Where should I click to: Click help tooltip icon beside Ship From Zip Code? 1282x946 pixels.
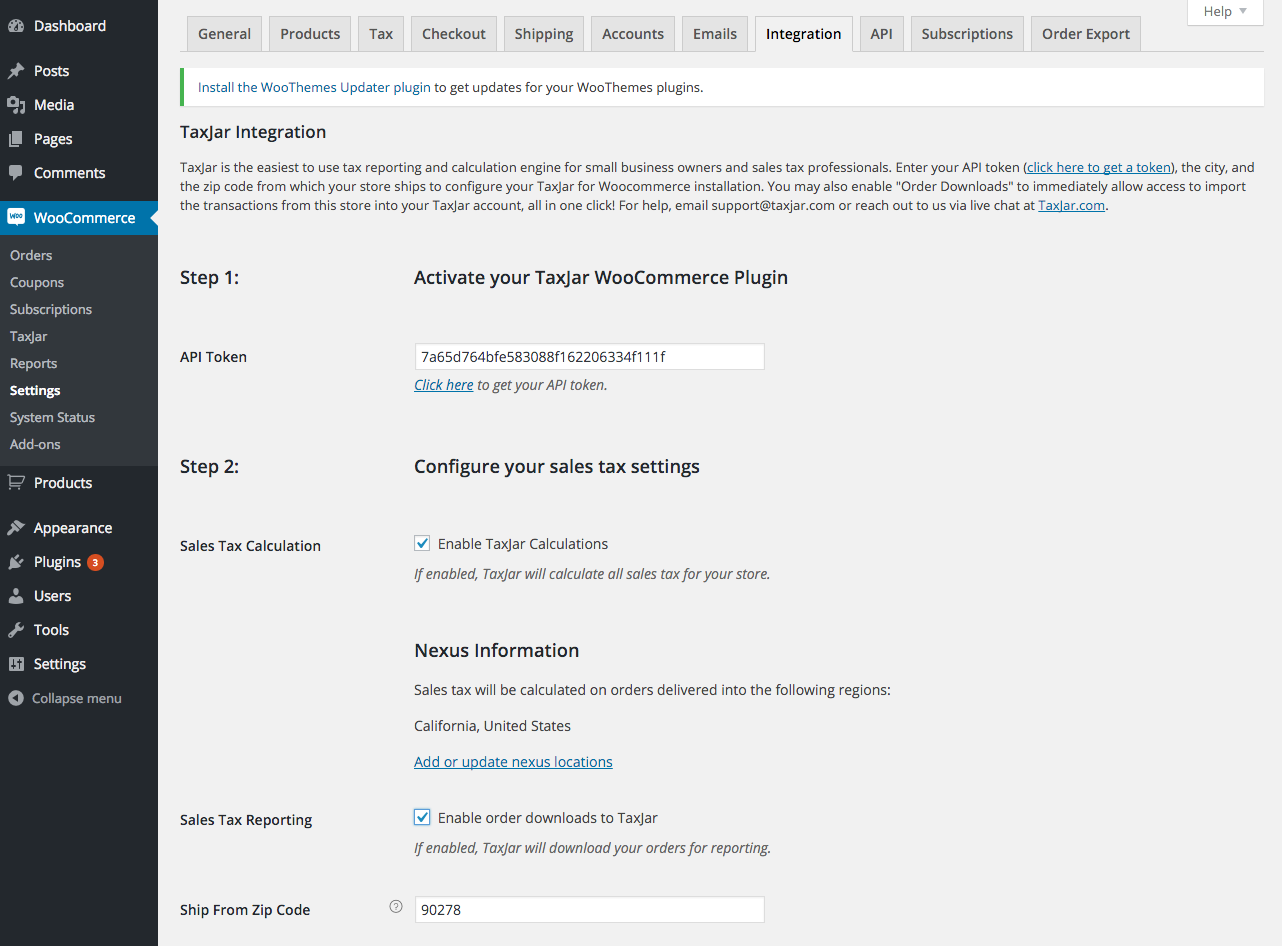point(395,907)
